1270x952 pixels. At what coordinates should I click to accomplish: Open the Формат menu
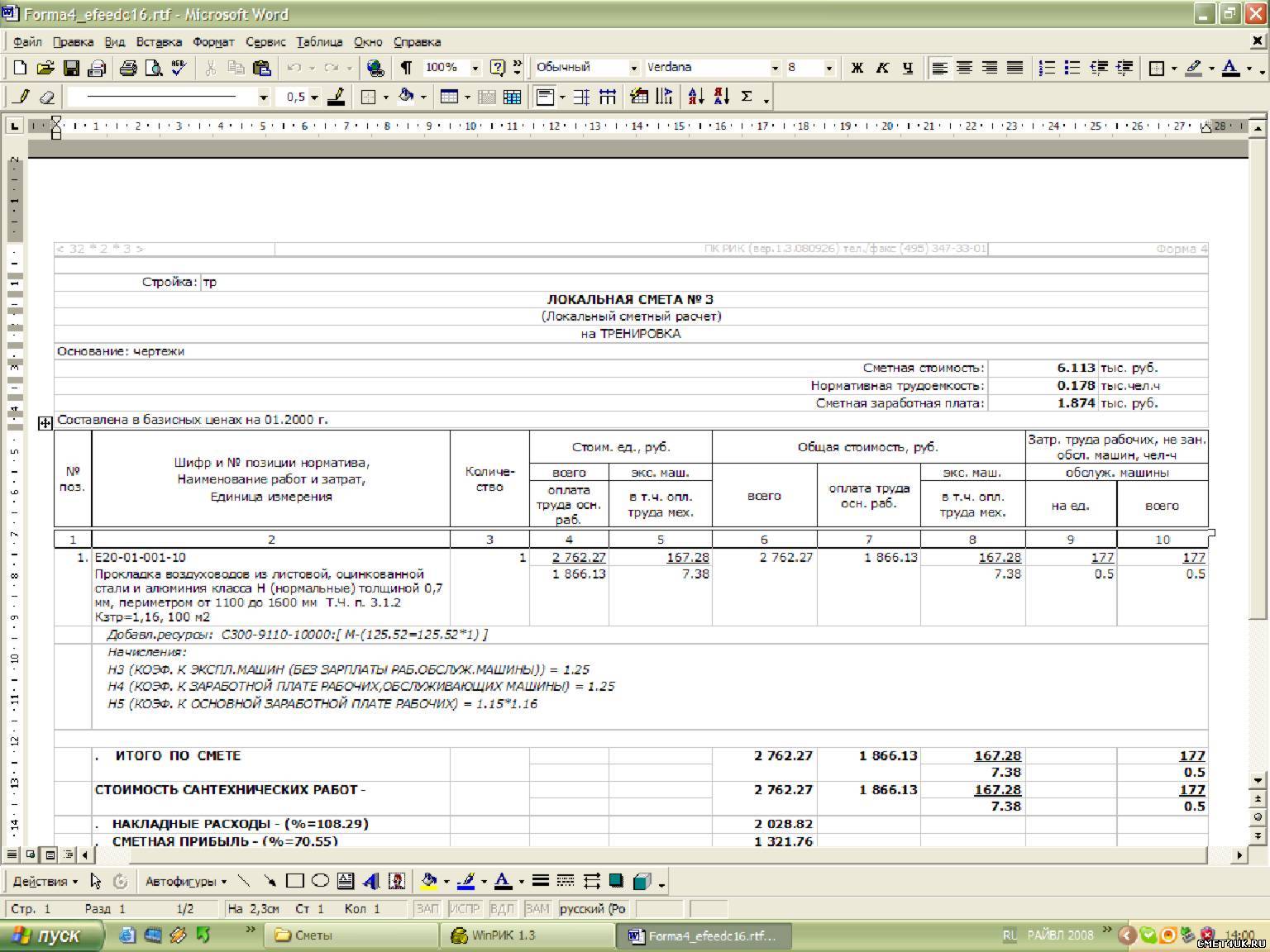(x=213, y=42)
